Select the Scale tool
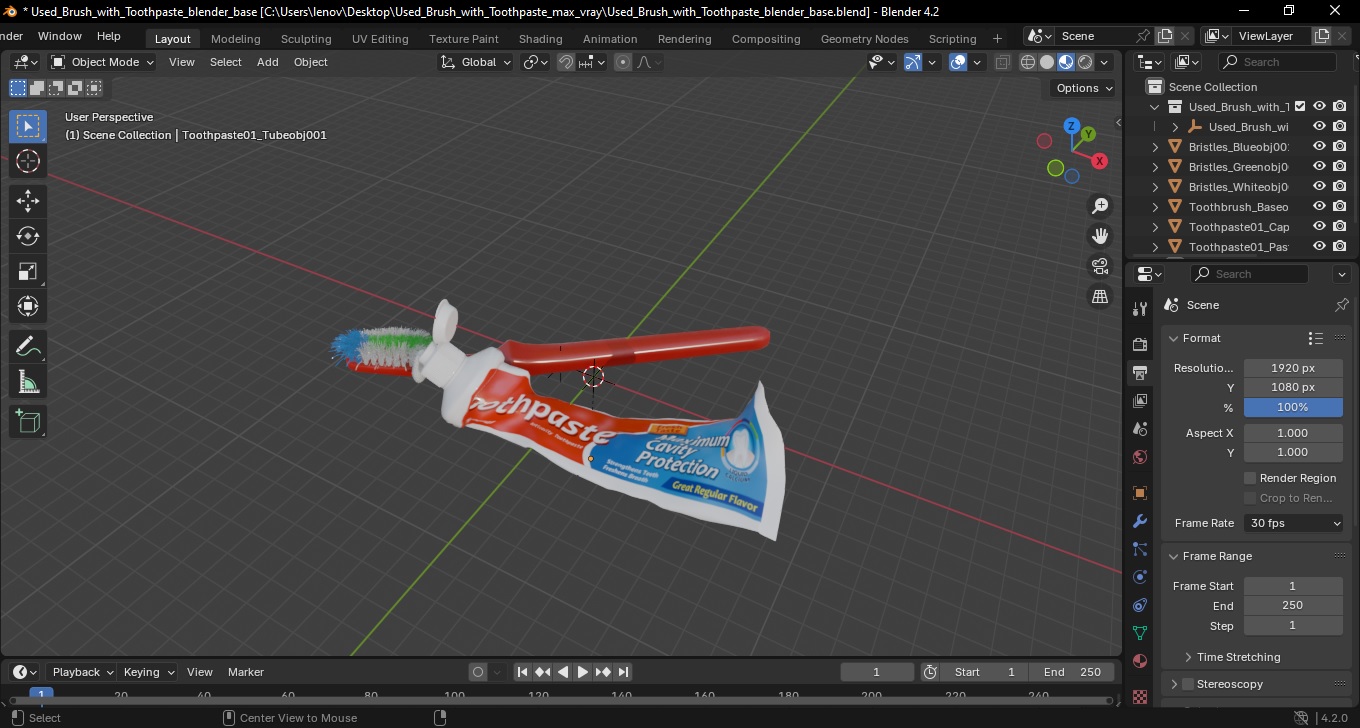The height and width of the screenshot is (728, 1360). (x=28, y=271)
